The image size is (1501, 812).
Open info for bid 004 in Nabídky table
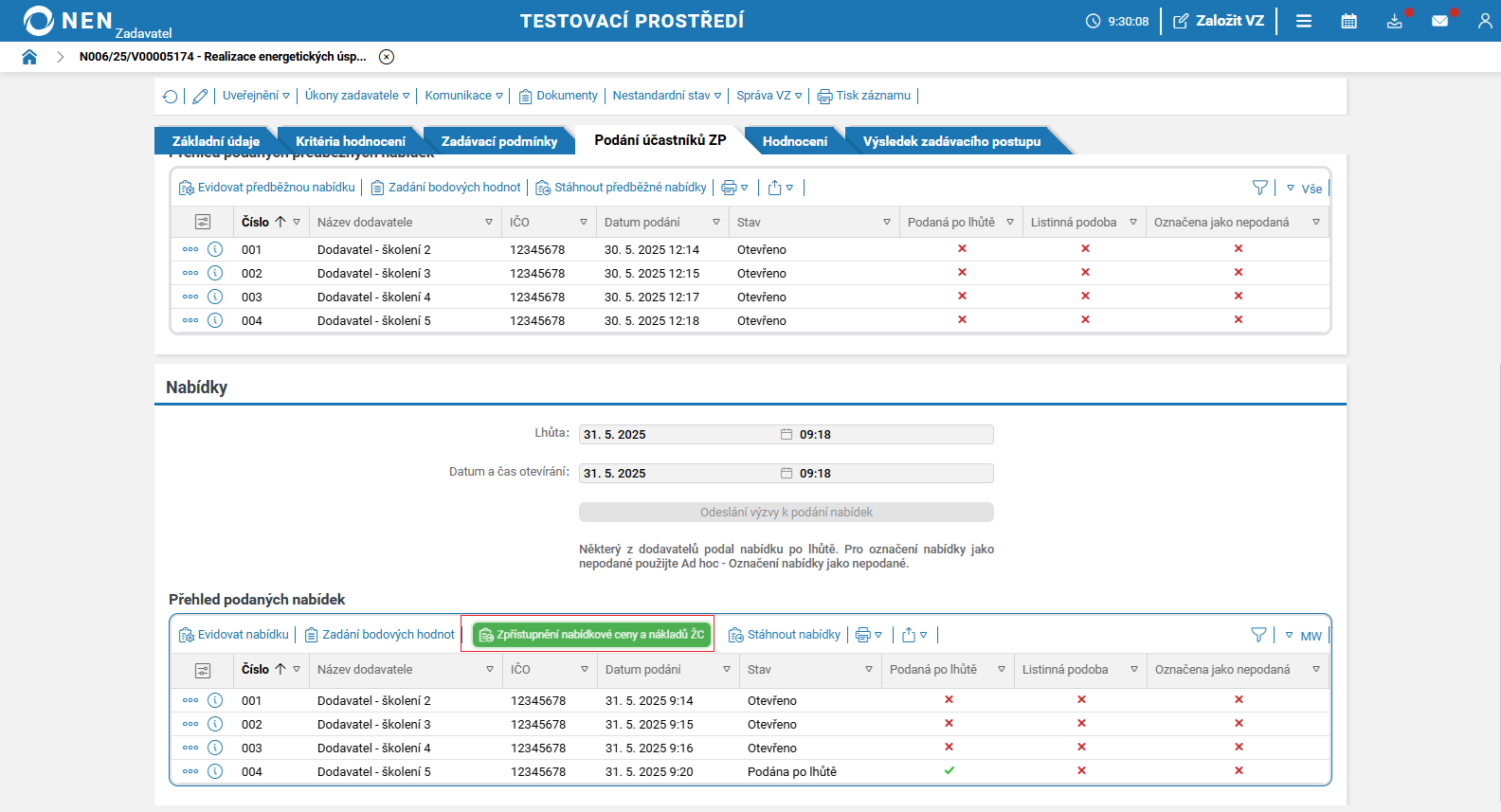click(x=215, y=771)
